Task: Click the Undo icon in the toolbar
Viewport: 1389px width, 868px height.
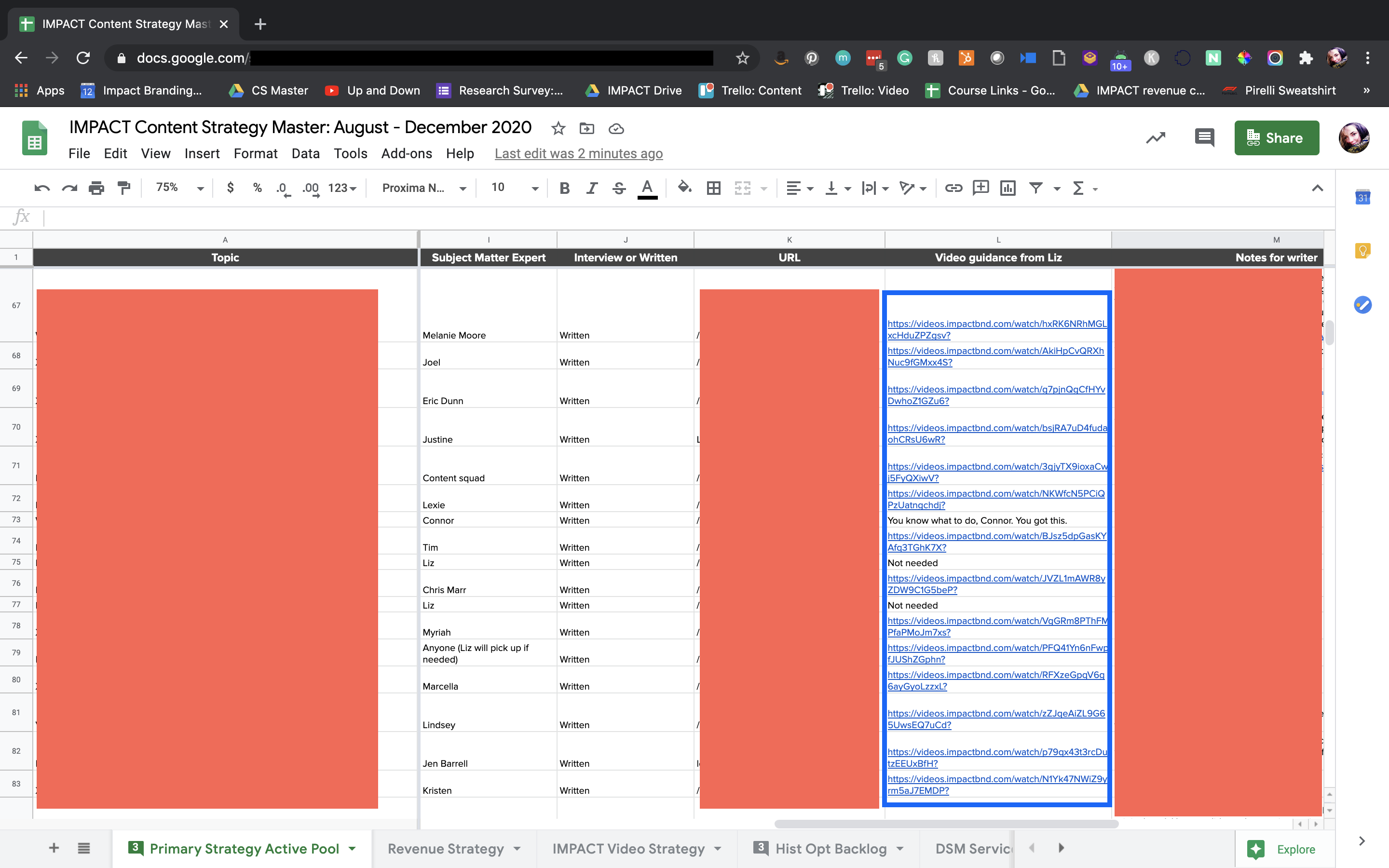Action: coord(42,188)
